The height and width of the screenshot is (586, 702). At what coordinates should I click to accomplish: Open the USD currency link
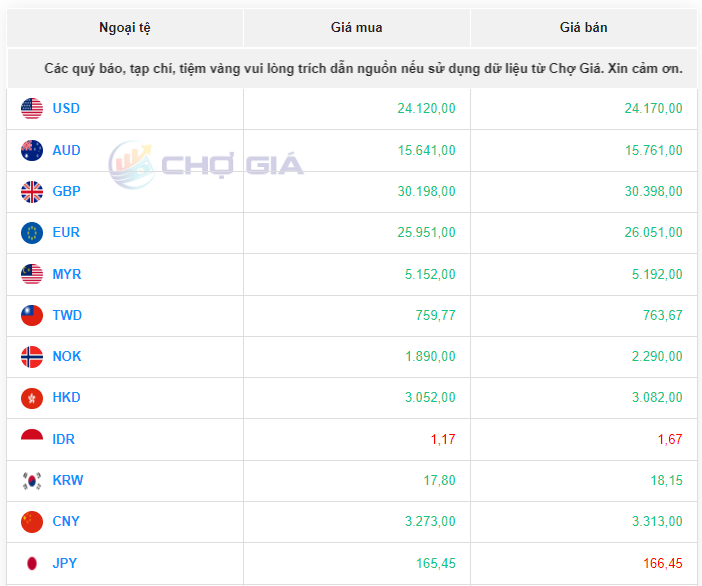click(x=66, y=109)
